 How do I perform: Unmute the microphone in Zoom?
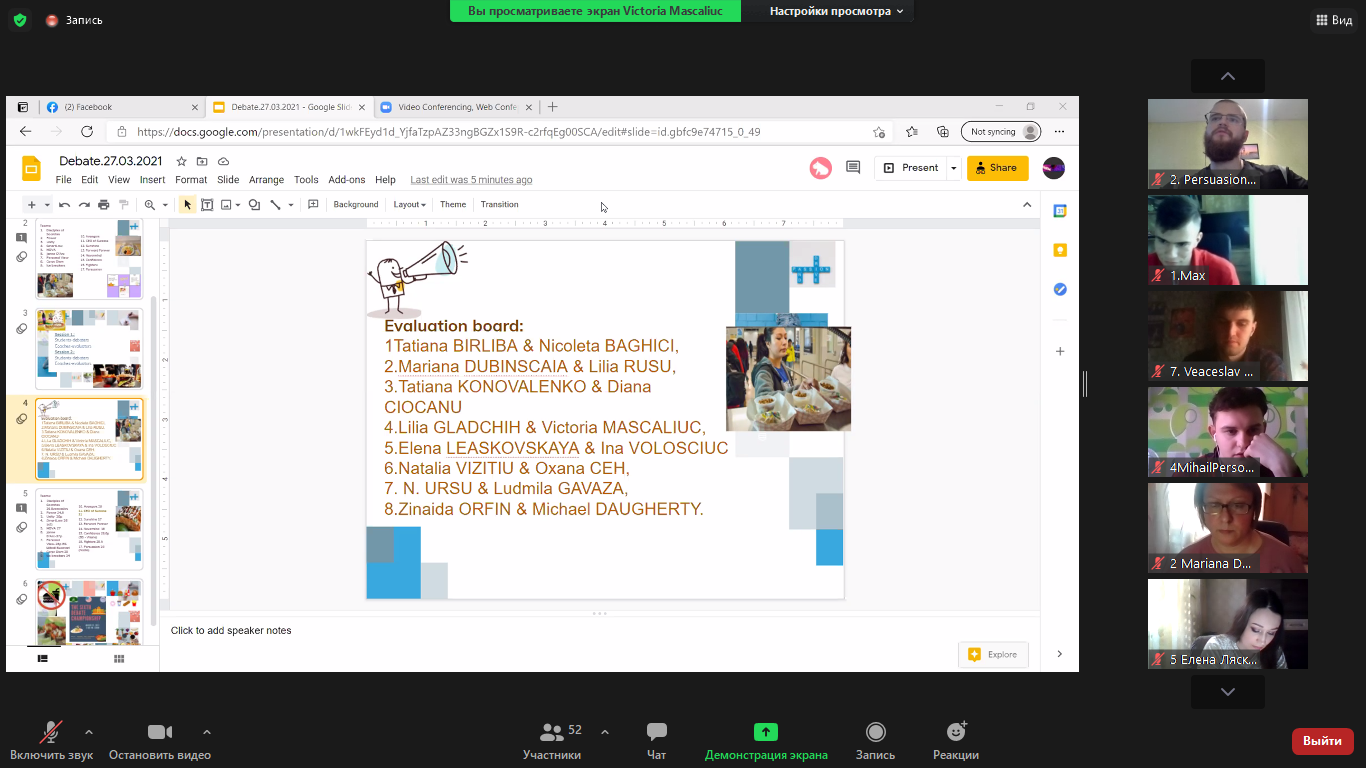pyautogui.click(x=50, y=732)
